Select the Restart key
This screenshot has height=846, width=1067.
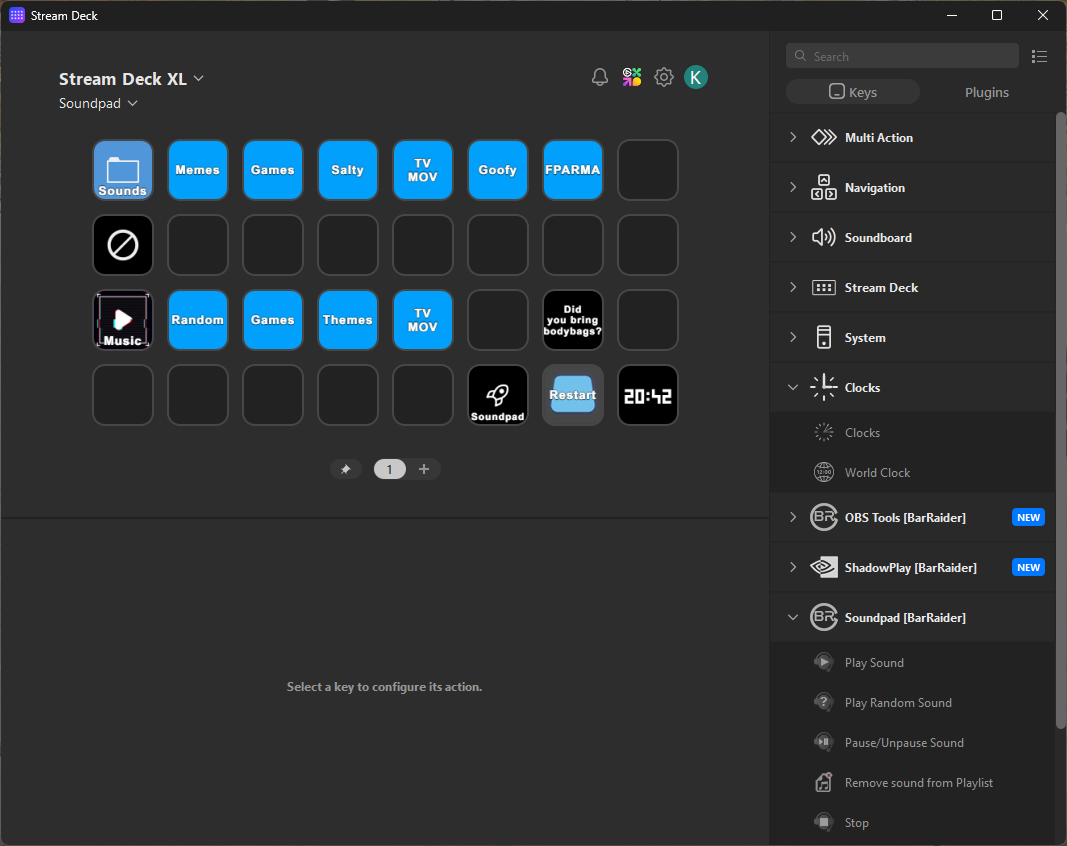tap(572, 395)
